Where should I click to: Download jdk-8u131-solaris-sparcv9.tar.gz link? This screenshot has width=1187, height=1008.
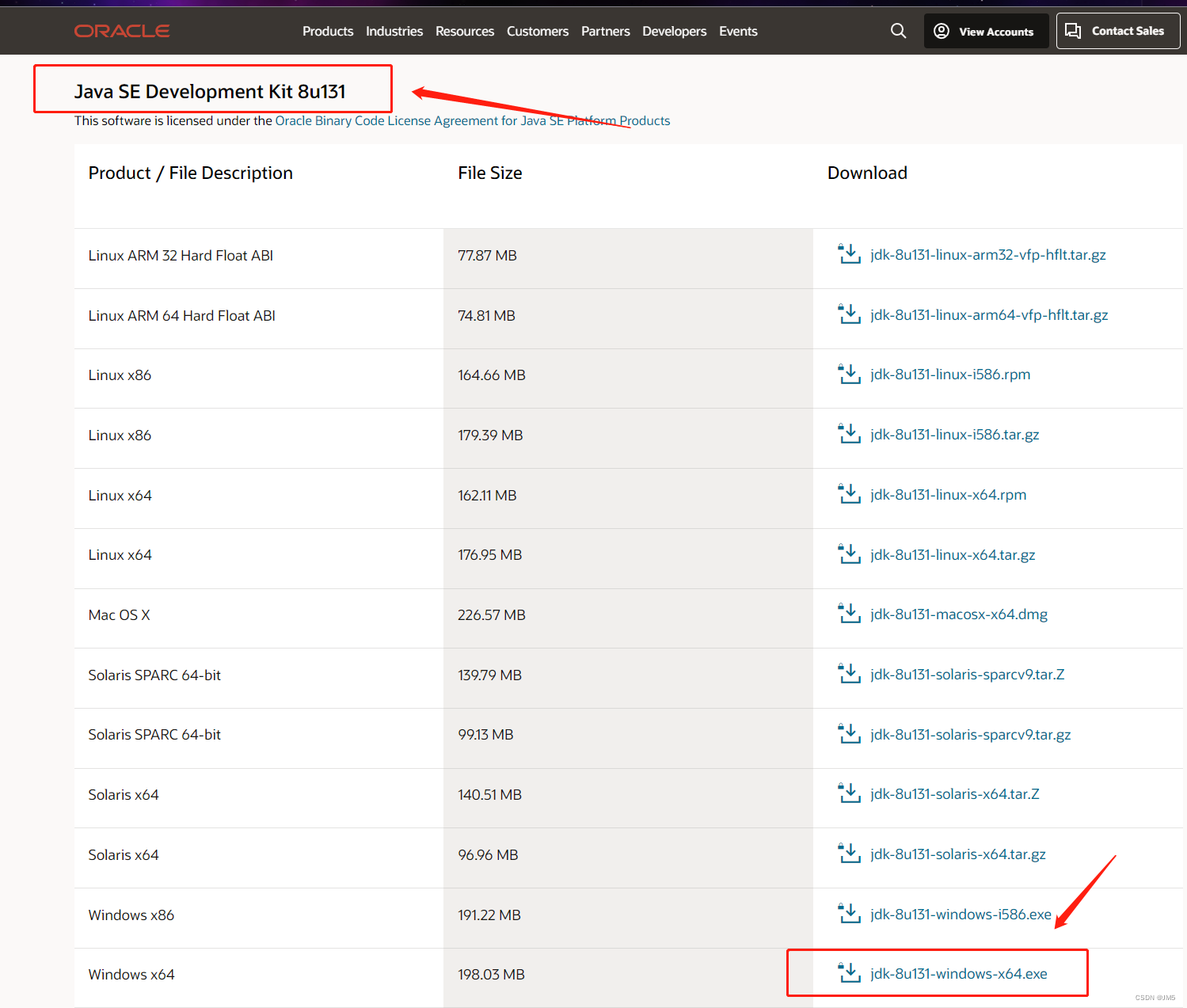[x=971, y=735]
